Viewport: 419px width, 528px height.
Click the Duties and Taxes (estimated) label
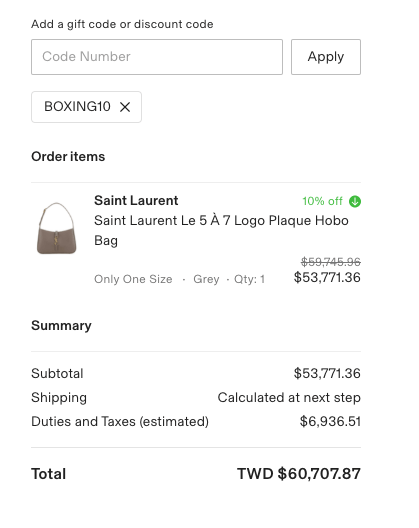point(120,422)
